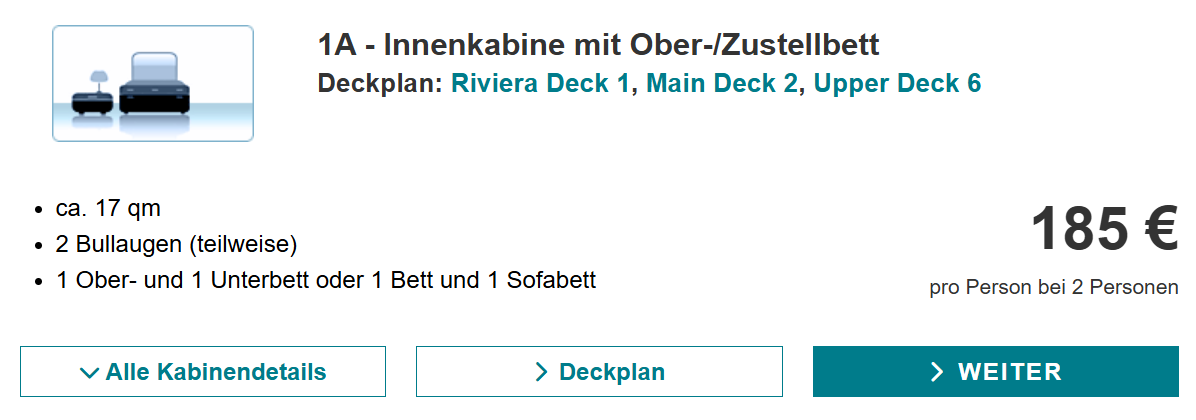Click the arrow icon beside WEITER
The height and width of the screenshot is (420, 1196).
pyautogui.click(x=937, y=372)
